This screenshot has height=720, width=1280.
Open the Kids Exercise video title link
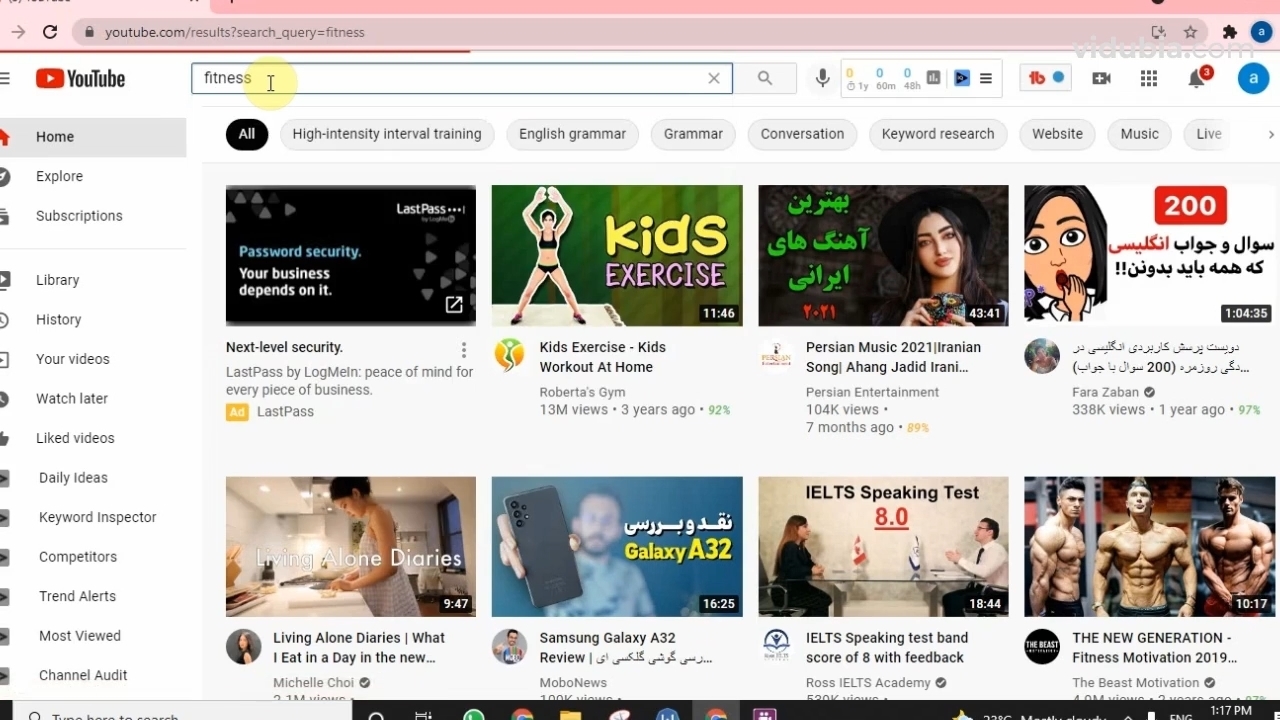pyautogui.click(x=602, y=357)
